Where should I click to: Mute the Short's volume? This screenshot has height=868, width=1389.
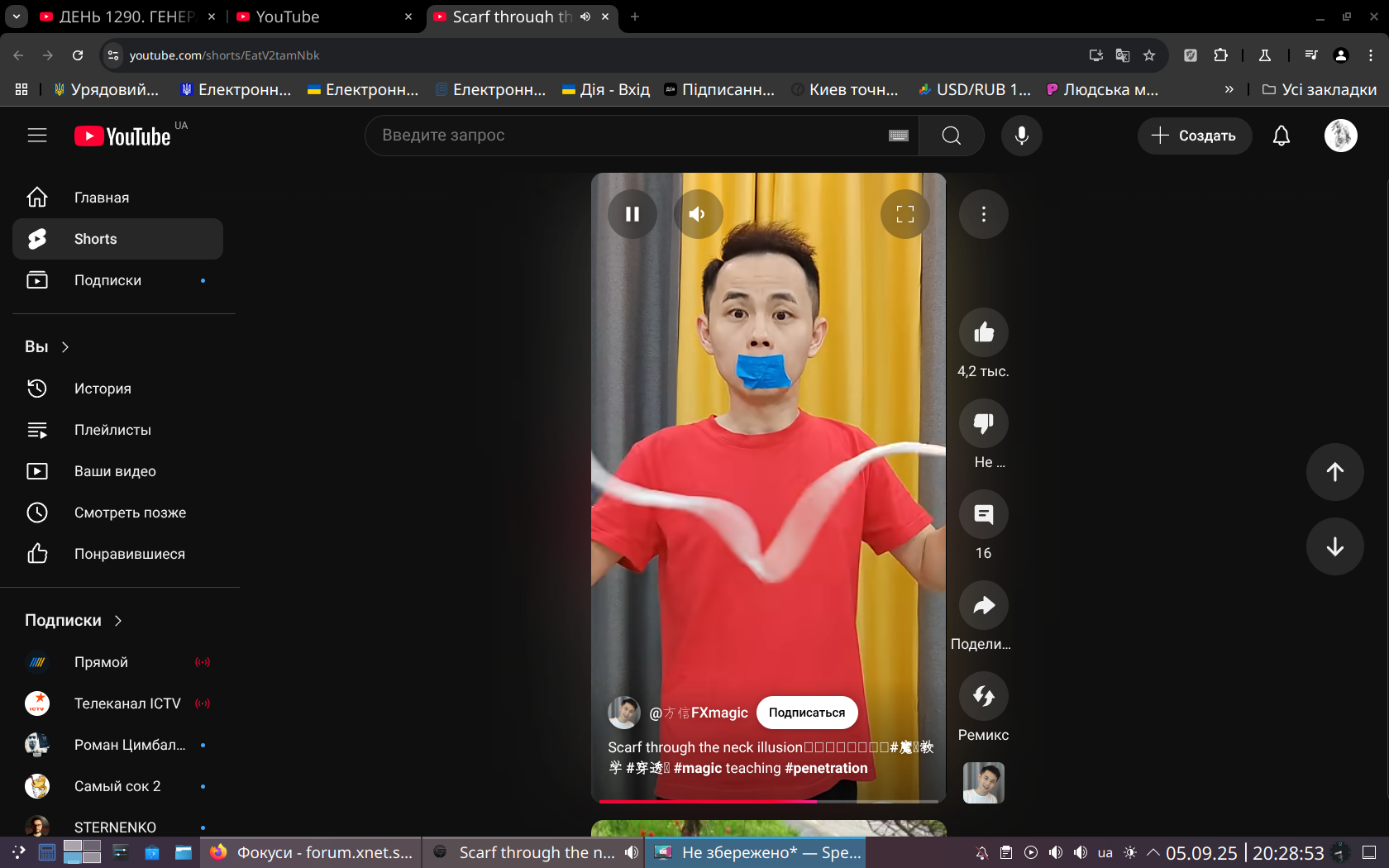(x=698, y=214)
